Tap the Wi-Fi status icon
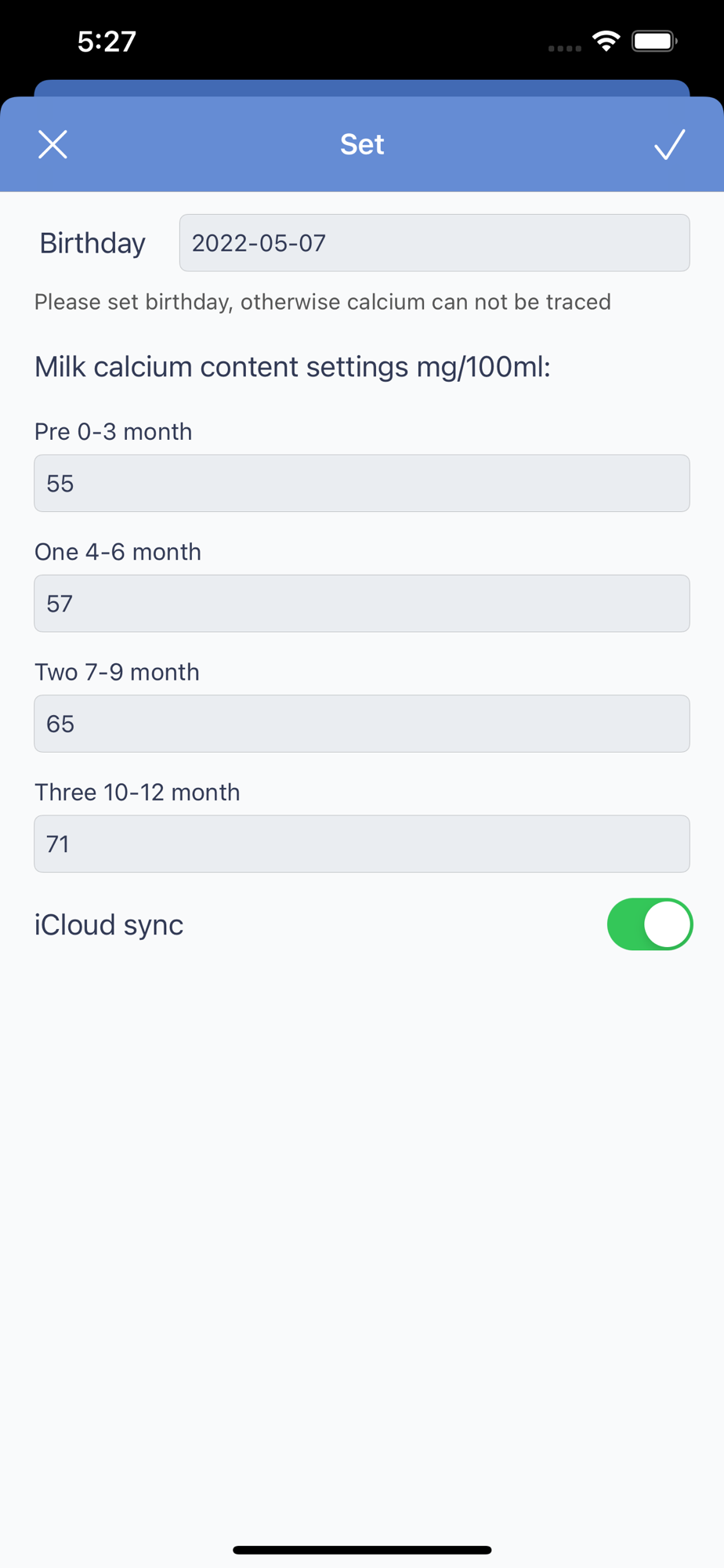 (x=606, y=42)
